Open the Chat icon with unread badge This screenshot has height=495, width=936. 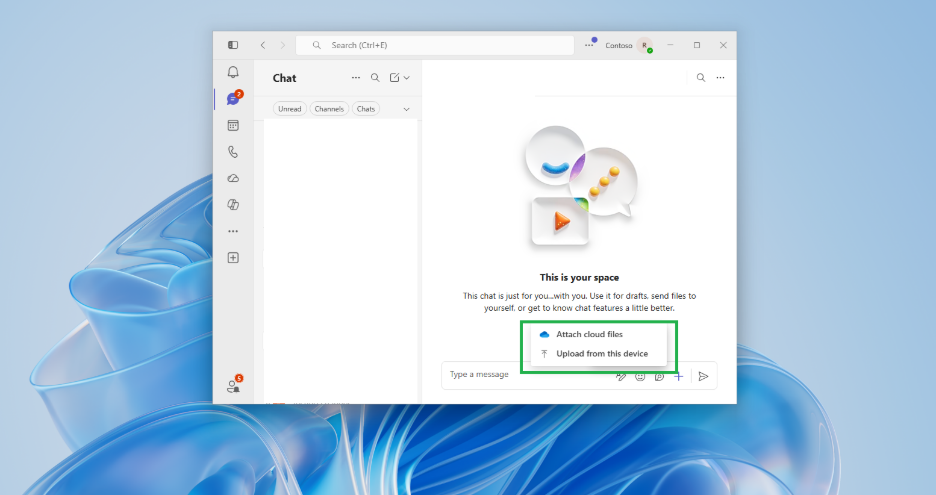tap(233, 99)
